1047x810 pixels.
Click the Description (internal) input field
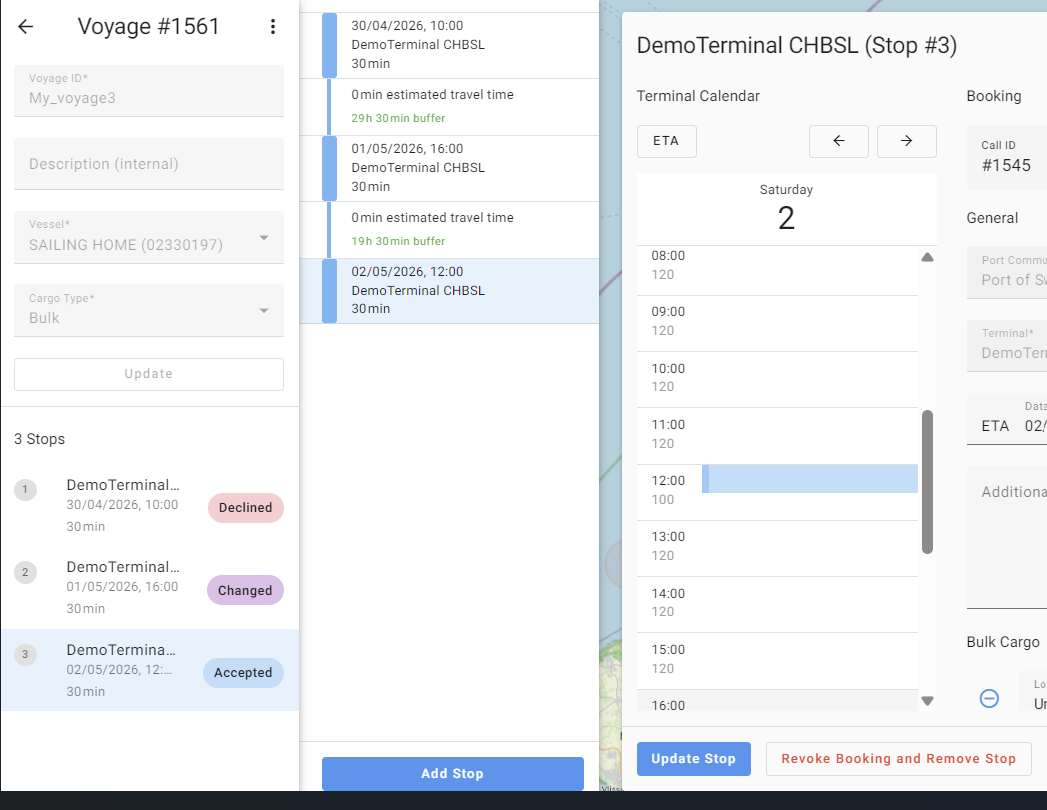149,164
